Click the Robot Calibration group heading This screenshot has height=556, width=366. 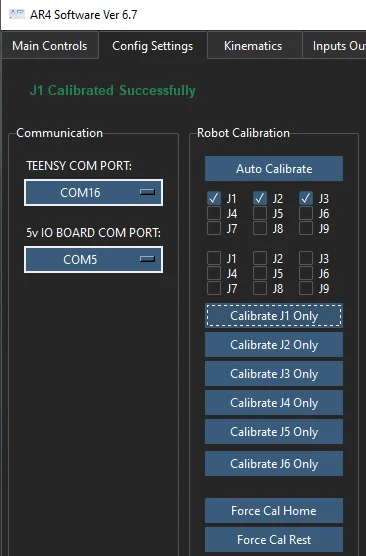[243, 133]
